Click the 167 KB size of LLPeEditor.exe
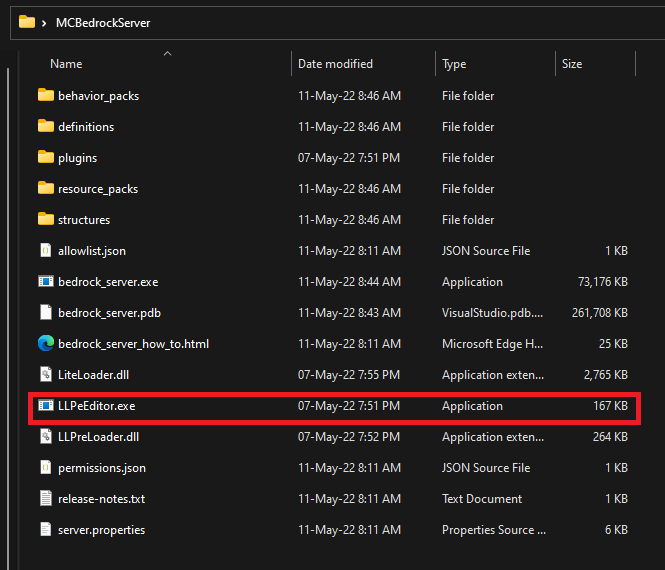This screenshot has height=570, width=665. (610, 406)
